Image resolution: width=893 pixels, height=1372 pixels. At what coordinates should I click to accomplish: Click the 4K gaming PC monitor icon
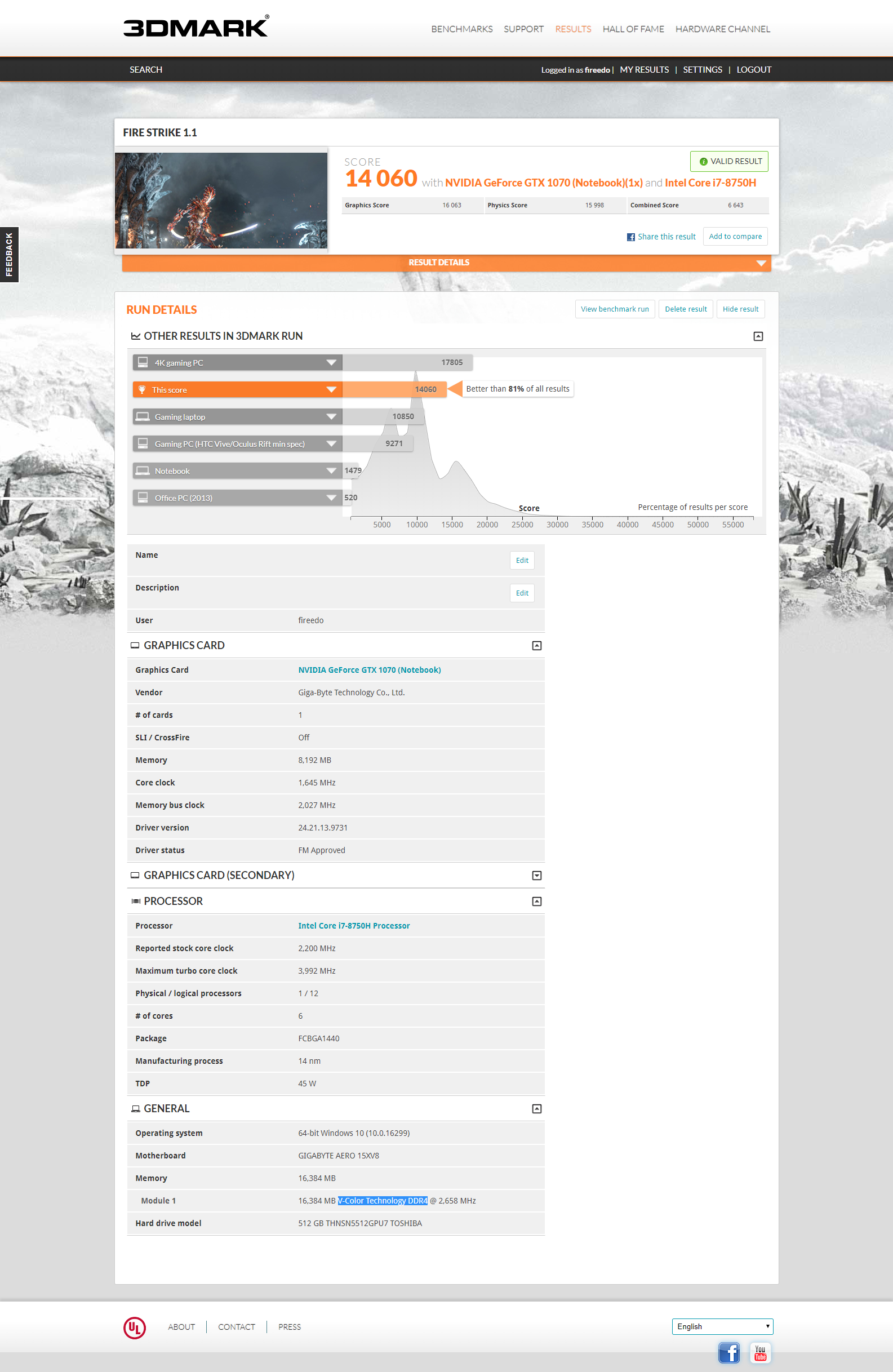pos(143,362)
